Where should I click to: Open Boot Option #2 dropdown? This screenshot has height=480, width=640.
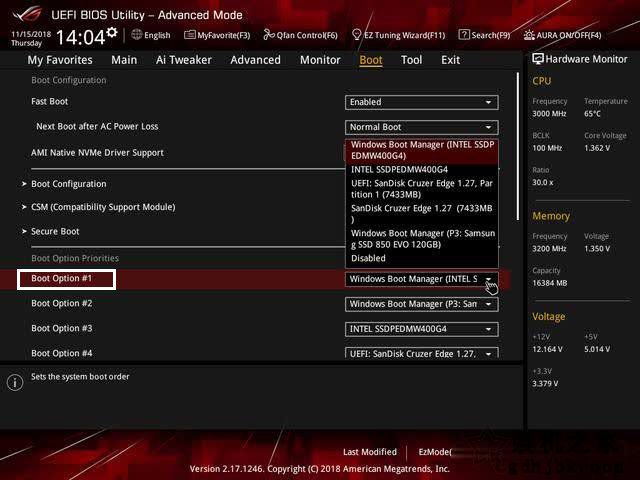click(422, 304)
